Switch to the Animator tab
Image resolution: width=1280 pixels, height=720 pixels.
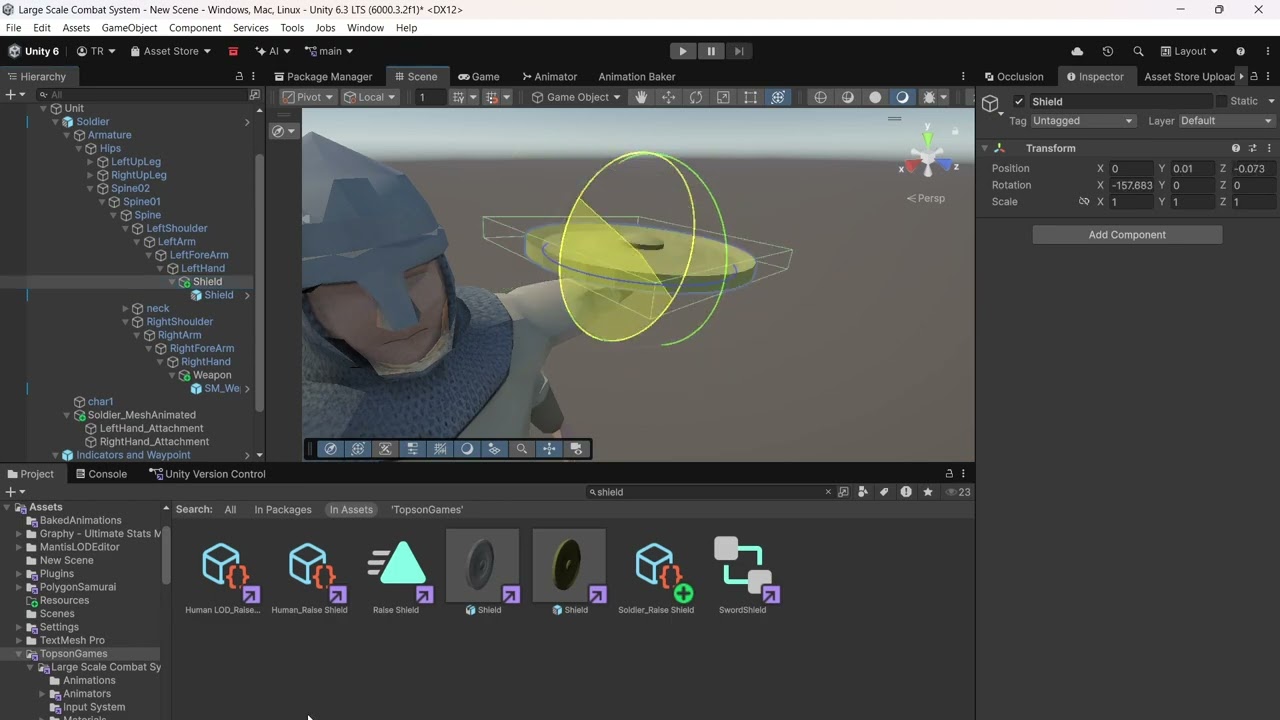(549, 76)
